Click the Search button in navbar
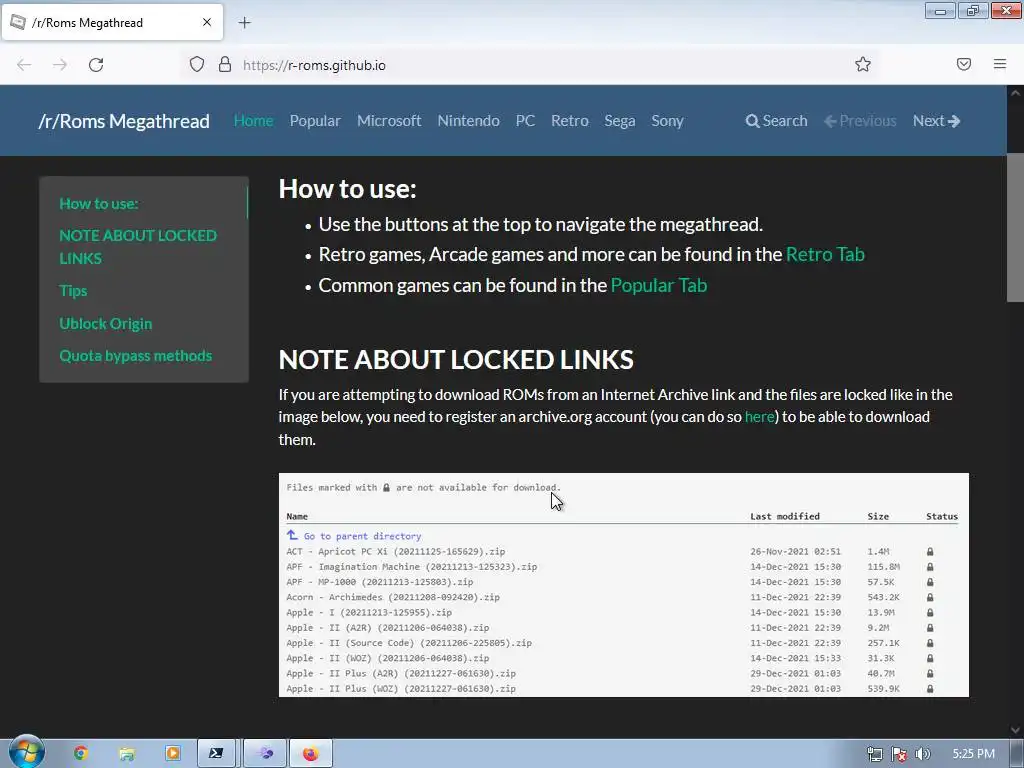The width and height of the screenshot is (1024, 768). click(x=776, y=121)
